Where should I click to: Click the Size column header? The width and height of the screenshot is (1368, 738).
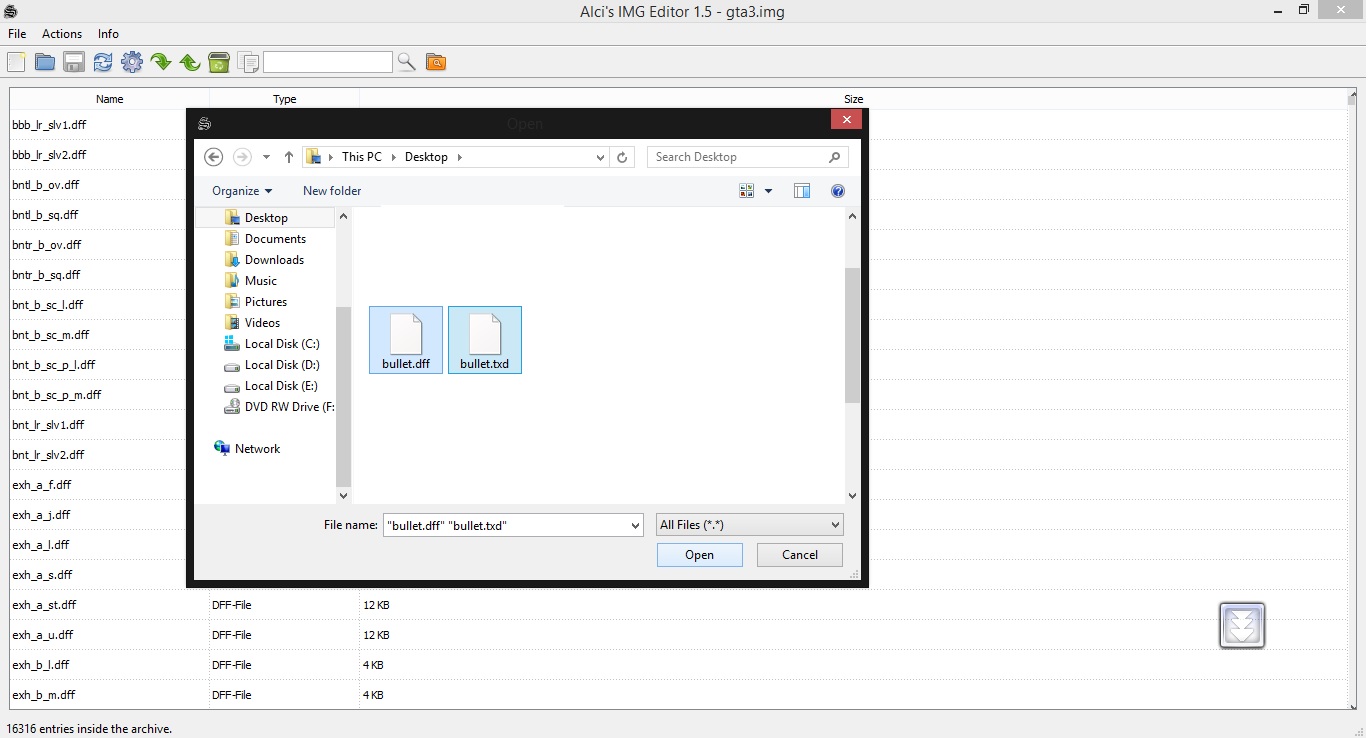(x=853, y=99)
